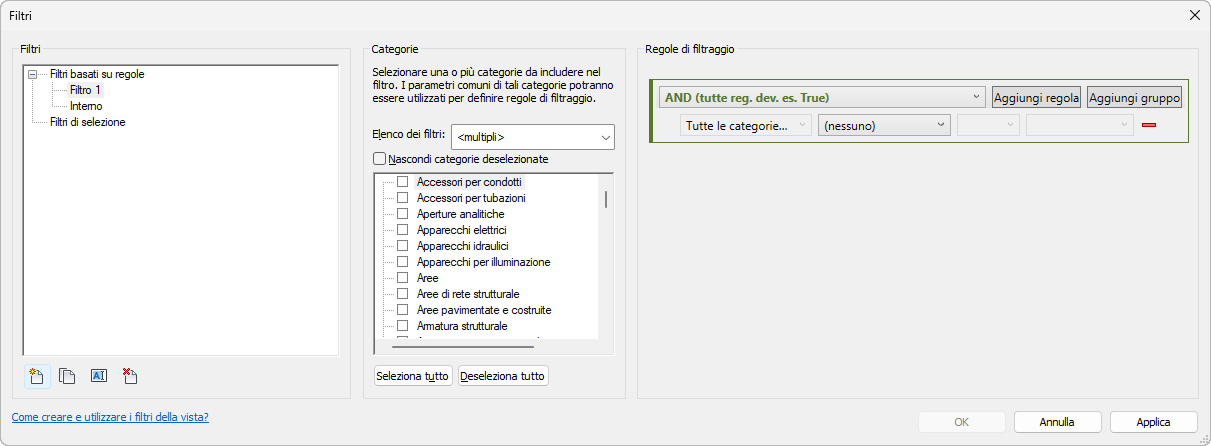Check the Accessori per condotti category
Screen dimensions: 1211x446
coord(403,182)
